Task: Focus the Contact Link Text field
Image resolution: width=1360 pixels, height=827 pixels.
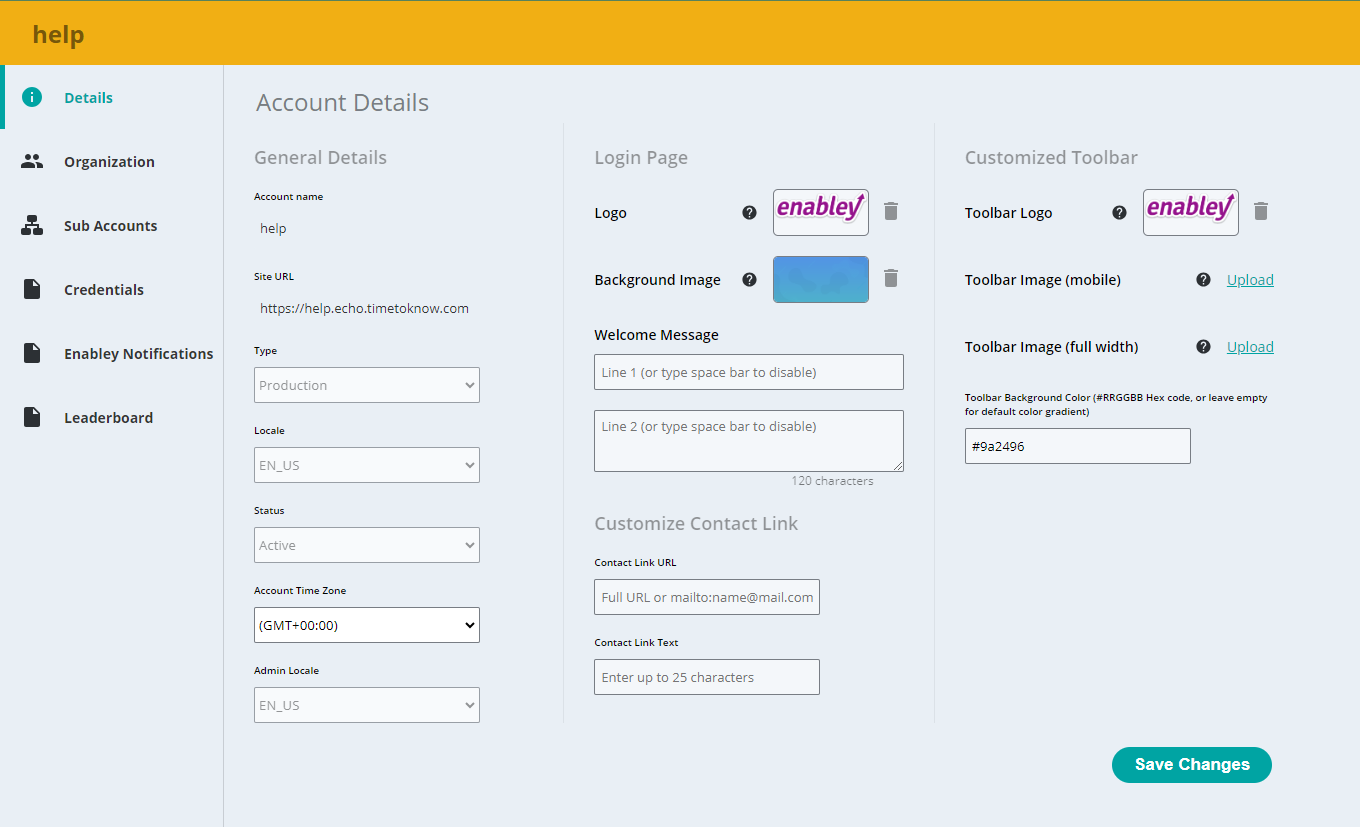Action: [x=707, y=677]
